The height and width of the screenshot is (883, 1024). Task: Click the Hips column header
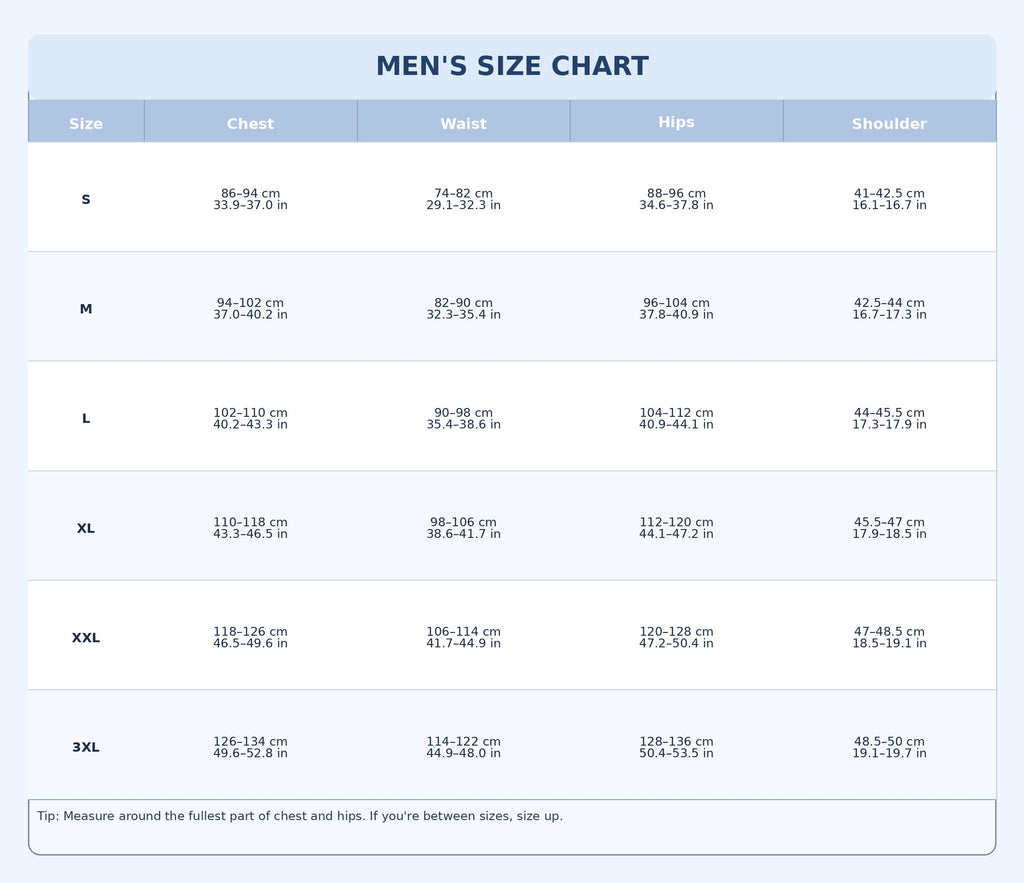point(676,122)
